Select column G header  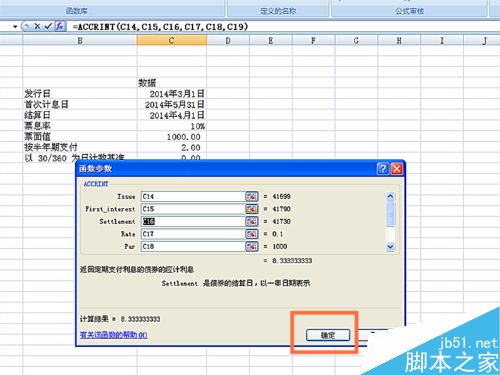[356, 41]
